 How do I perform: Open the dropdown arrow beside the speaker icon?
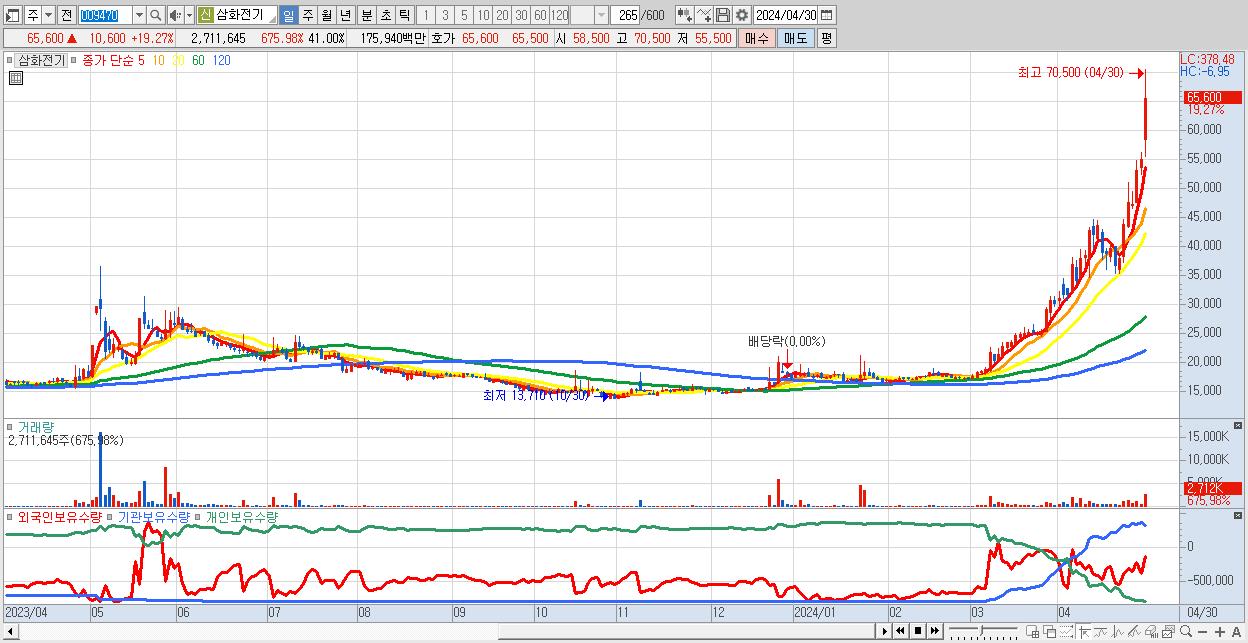pyautogui.click(x=189, y=15)
